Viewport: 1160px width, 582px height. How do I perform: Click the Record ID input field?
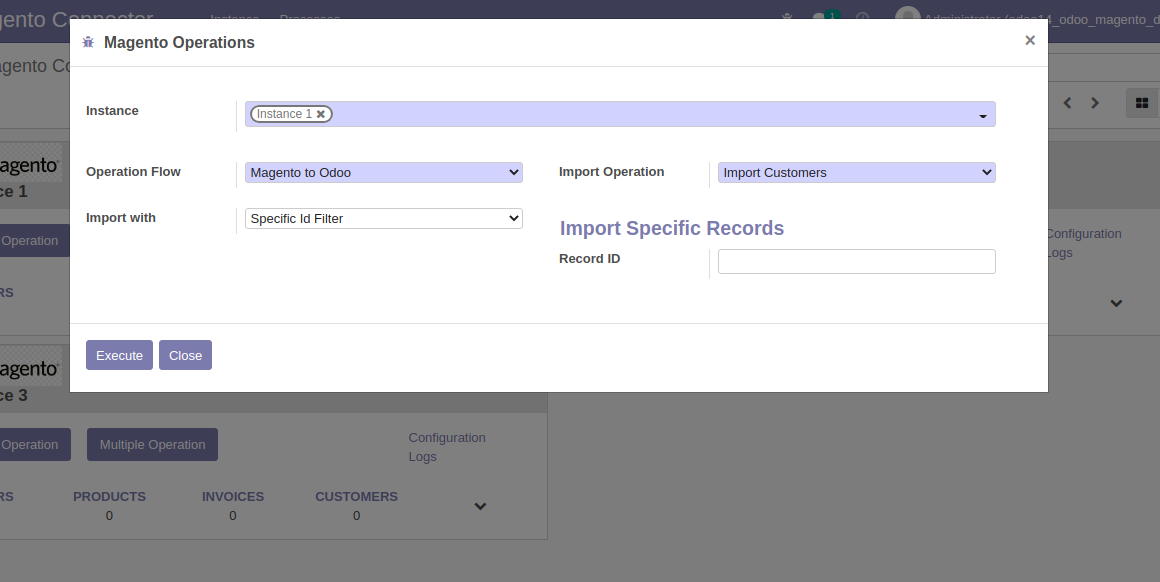856,261
